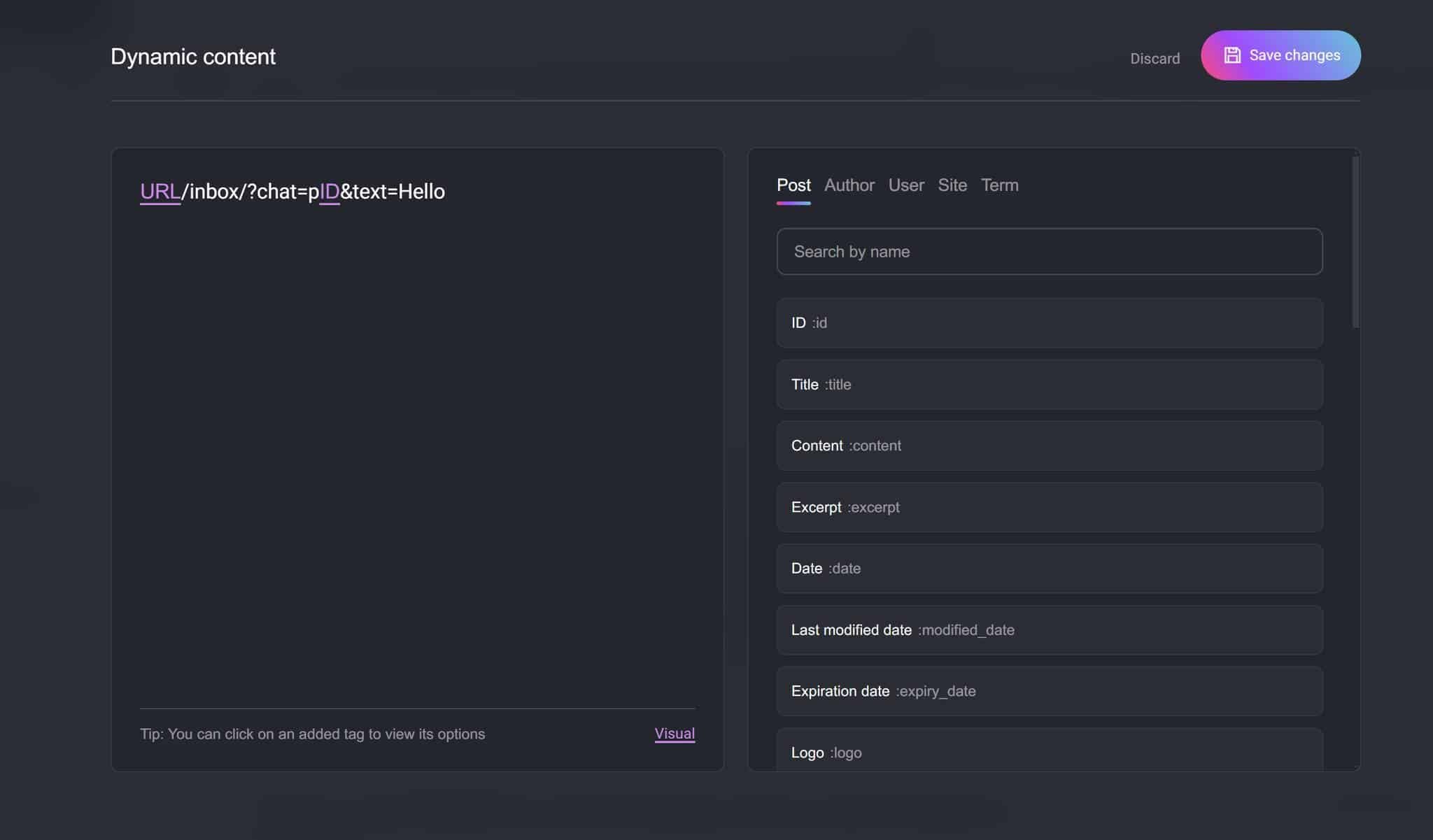Click the URL tag in the editor
The image size is (1433, 840).
pos(160,191)
